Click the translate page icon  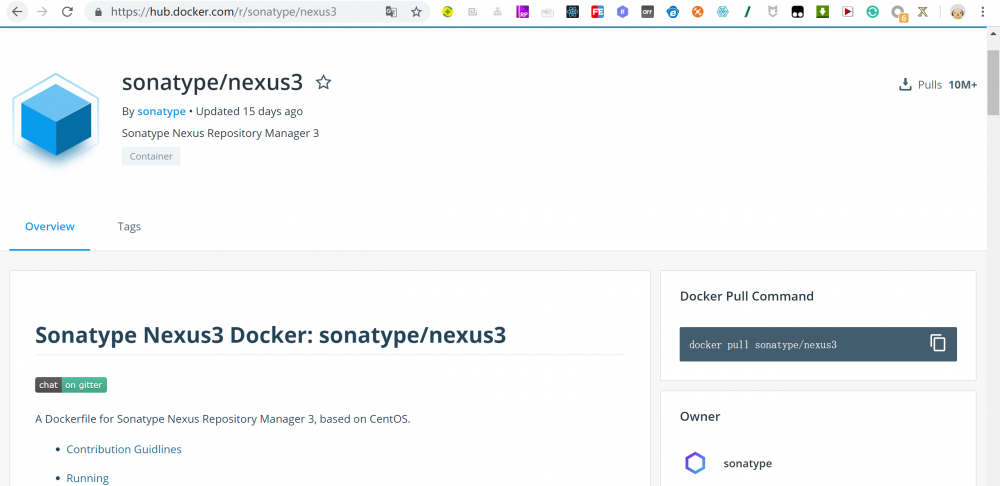[391, 12]
